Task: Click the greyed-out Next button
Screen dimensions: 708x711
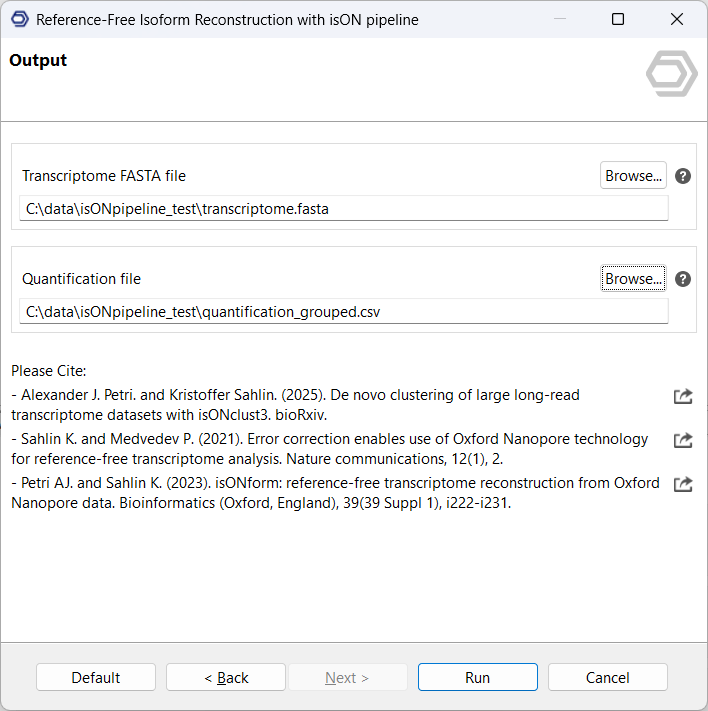Action: [347, 678]
